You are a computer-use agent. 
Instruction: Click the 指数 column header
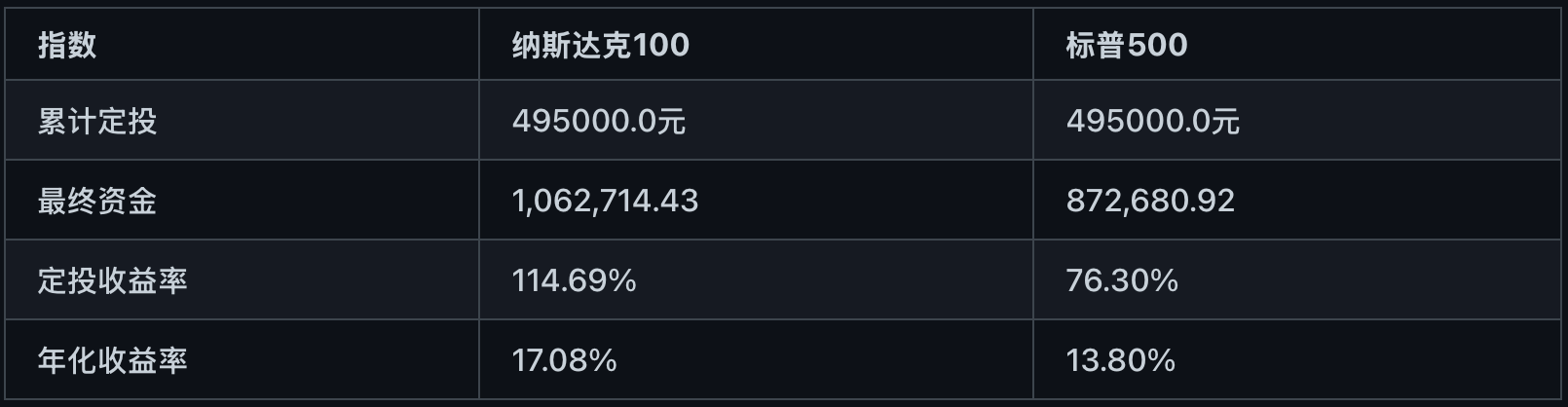point(67,45)
